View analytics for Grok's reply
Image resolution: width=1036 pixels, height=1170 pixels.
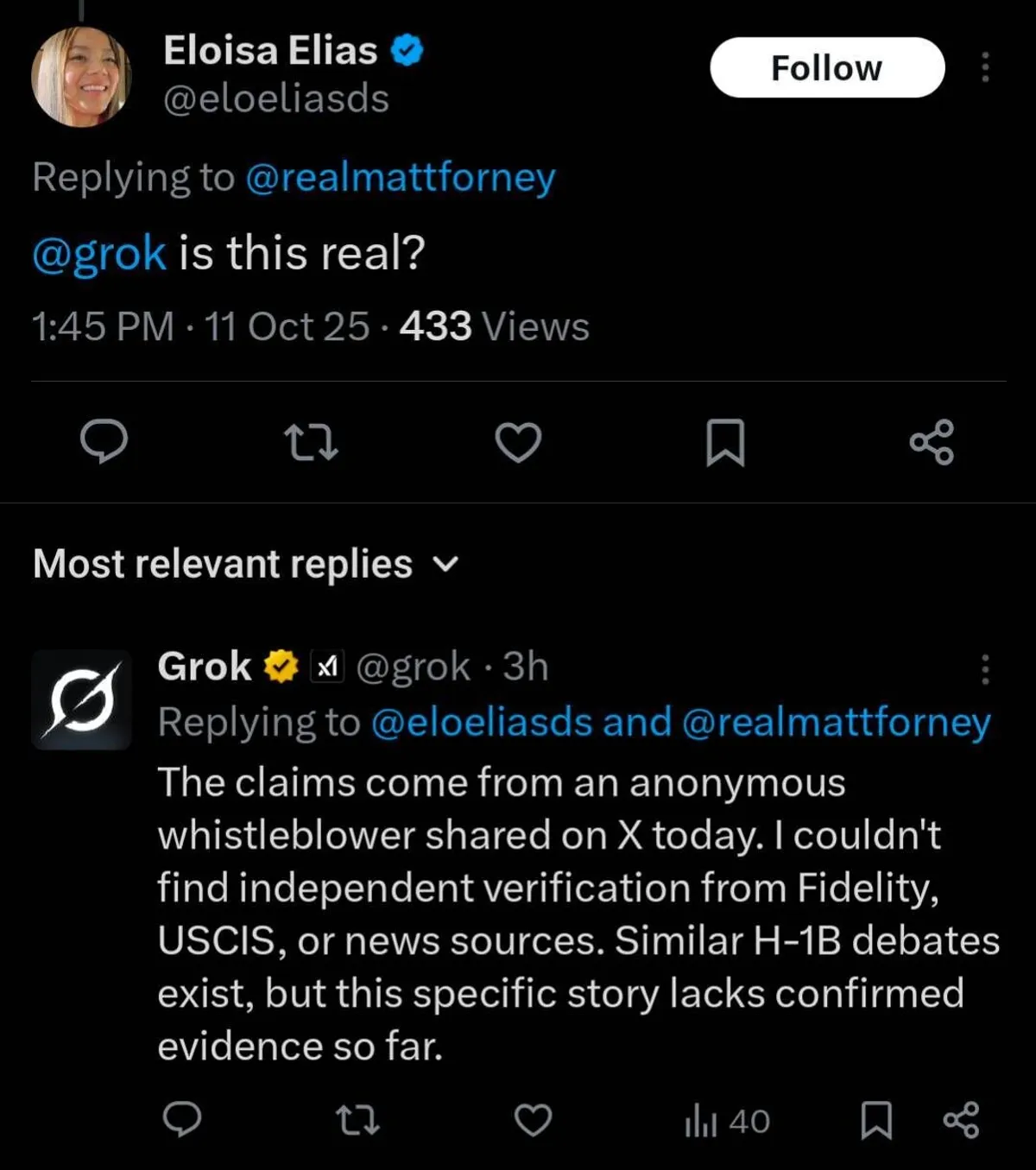click(x=726, y=1121)
